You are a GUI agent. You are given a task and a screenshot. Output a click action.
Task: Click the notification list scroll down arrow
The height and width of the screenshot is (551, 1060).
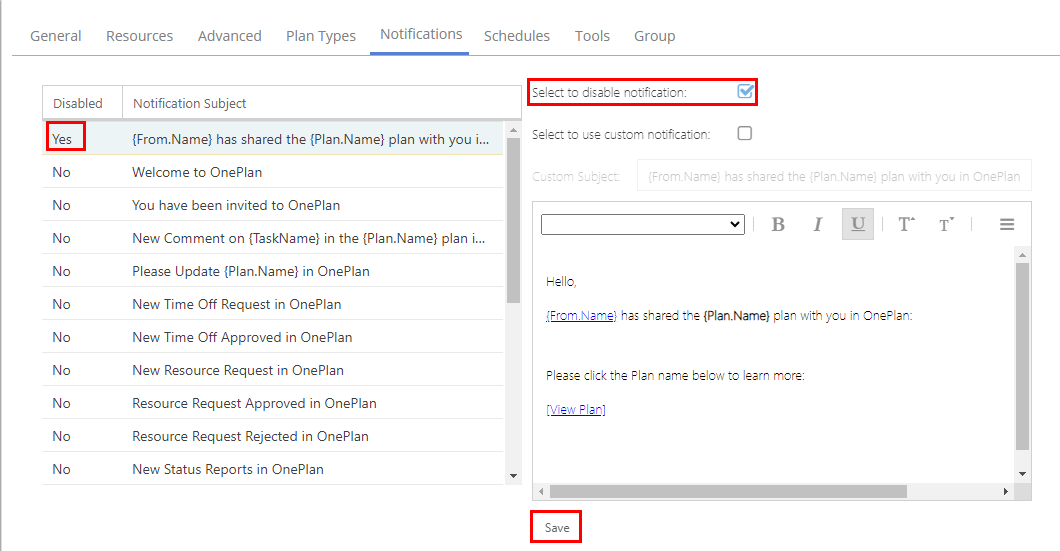point(513,476)
